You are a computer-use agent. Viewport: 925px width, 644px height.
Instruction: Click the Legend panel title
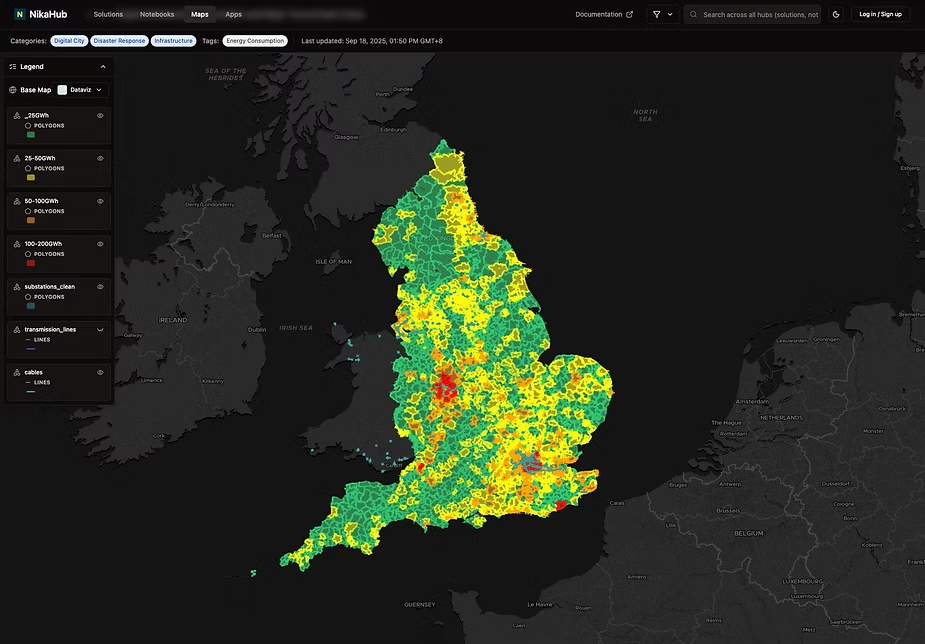click(x=32, y=67)
